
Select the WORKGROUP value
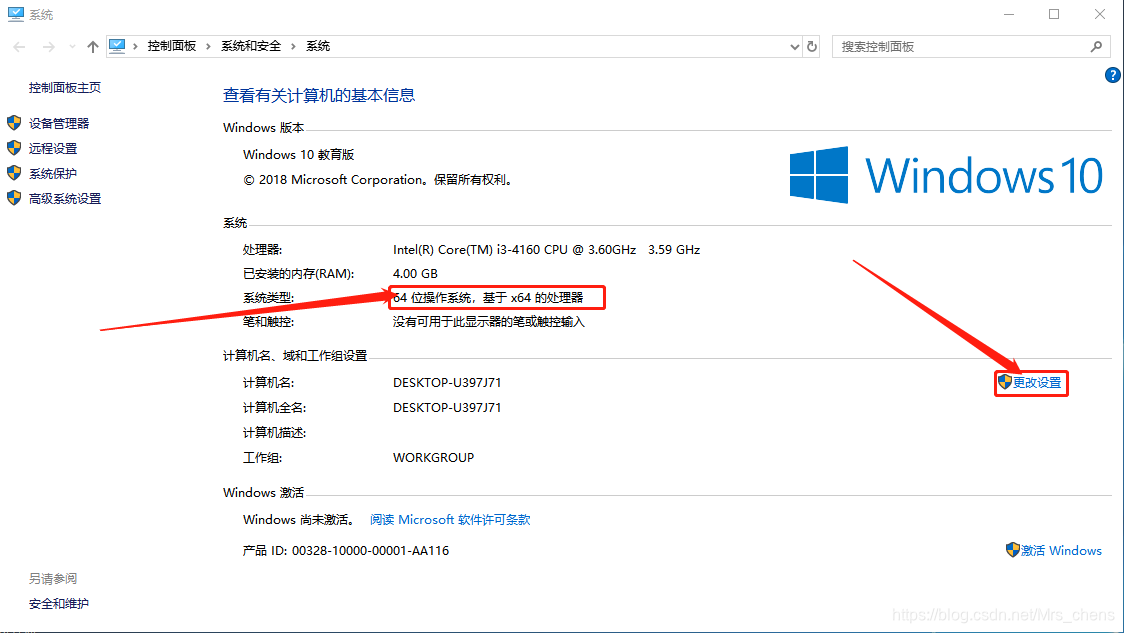(x=434, y=457)
